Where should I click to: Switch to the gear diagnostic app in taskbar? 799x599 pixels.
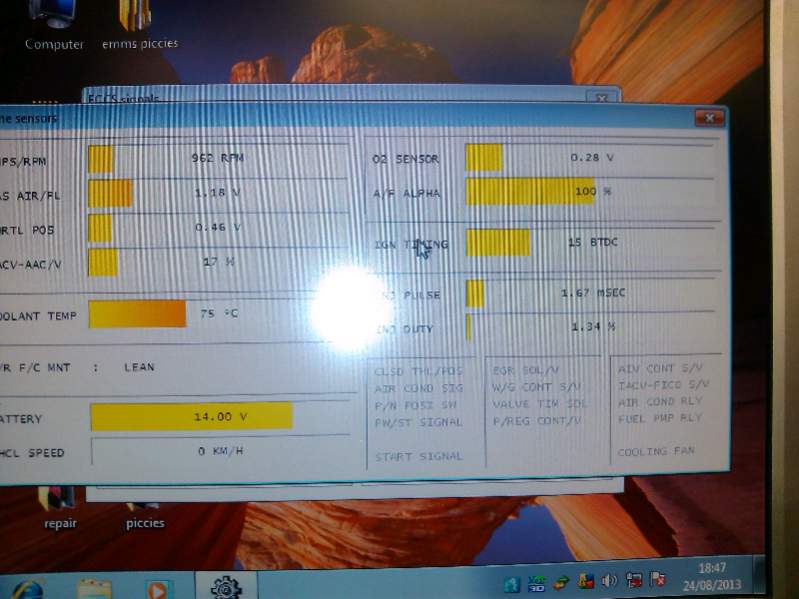[226, 586]
